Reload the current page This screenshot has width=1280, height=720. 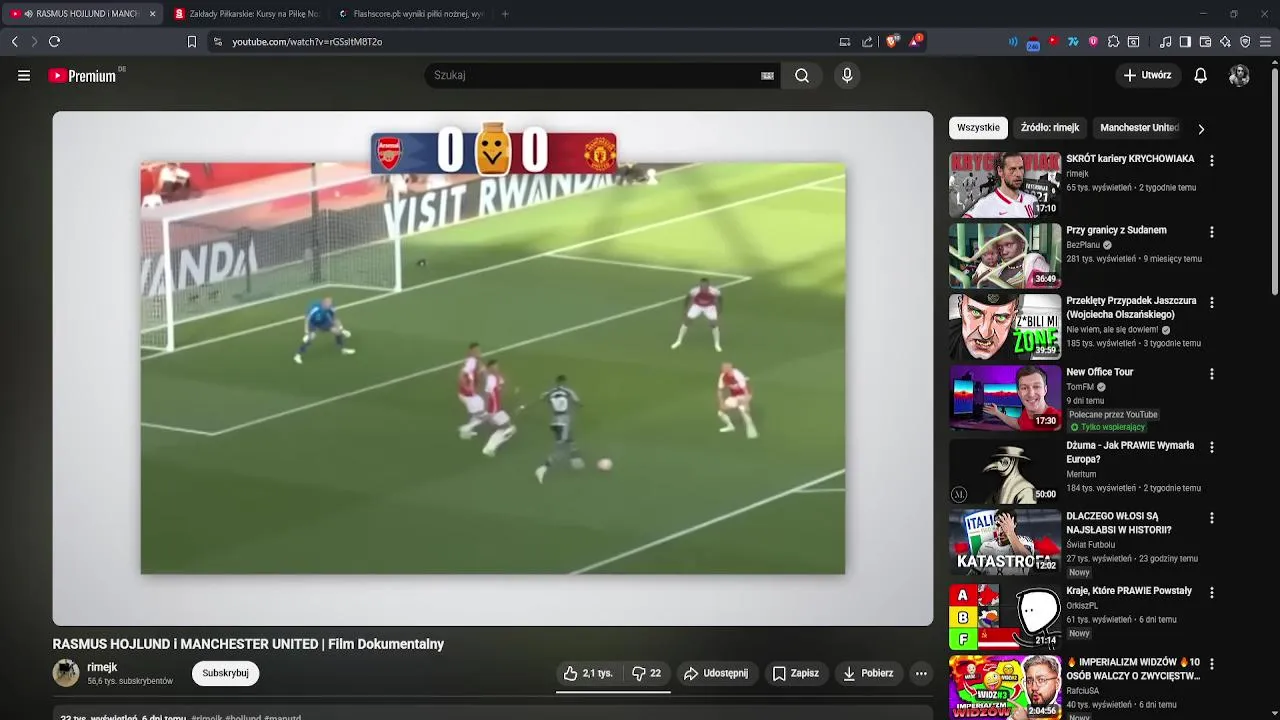pos(54,41)
